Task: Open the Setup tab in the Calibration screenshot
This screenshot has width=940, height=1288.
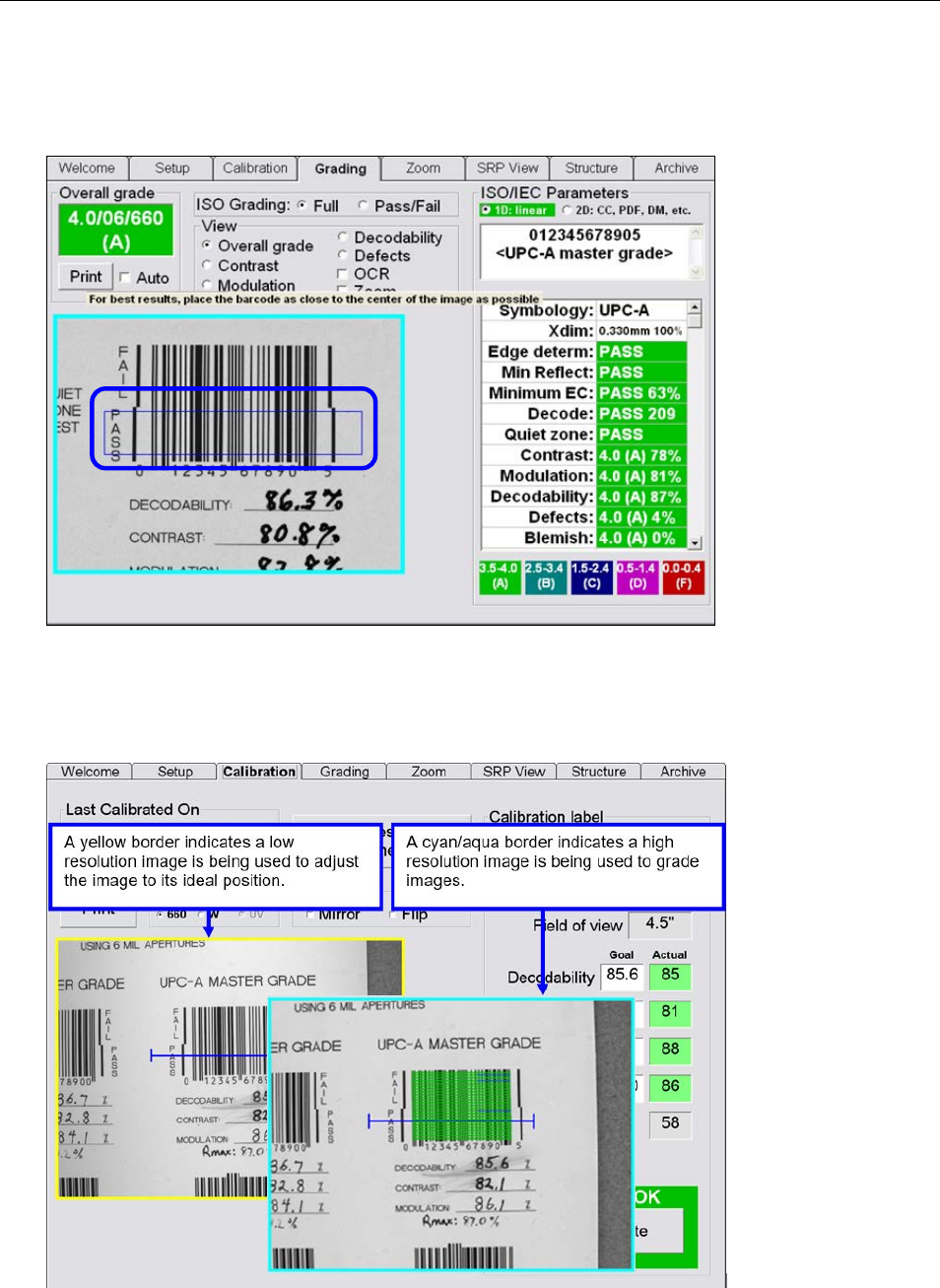Action: pos(175,772)
